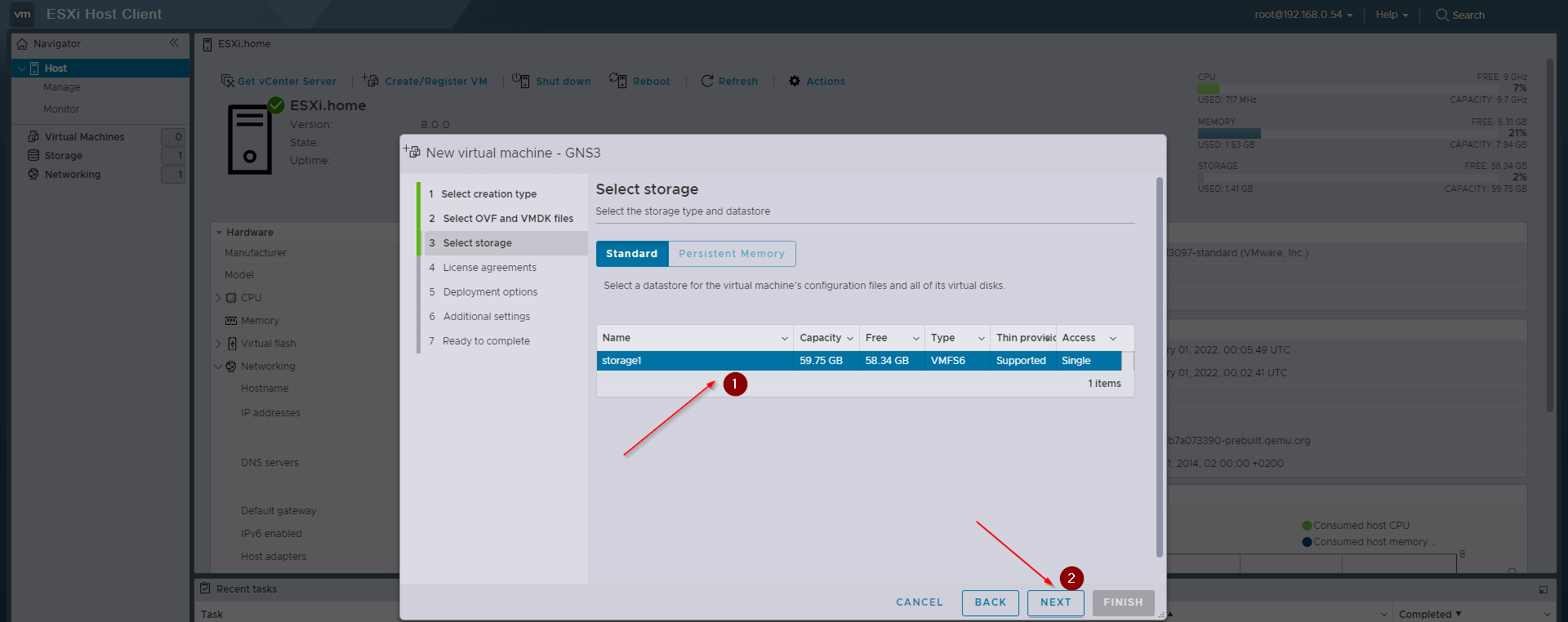Click the Create/Register VM icon

(x=371, y=80)
